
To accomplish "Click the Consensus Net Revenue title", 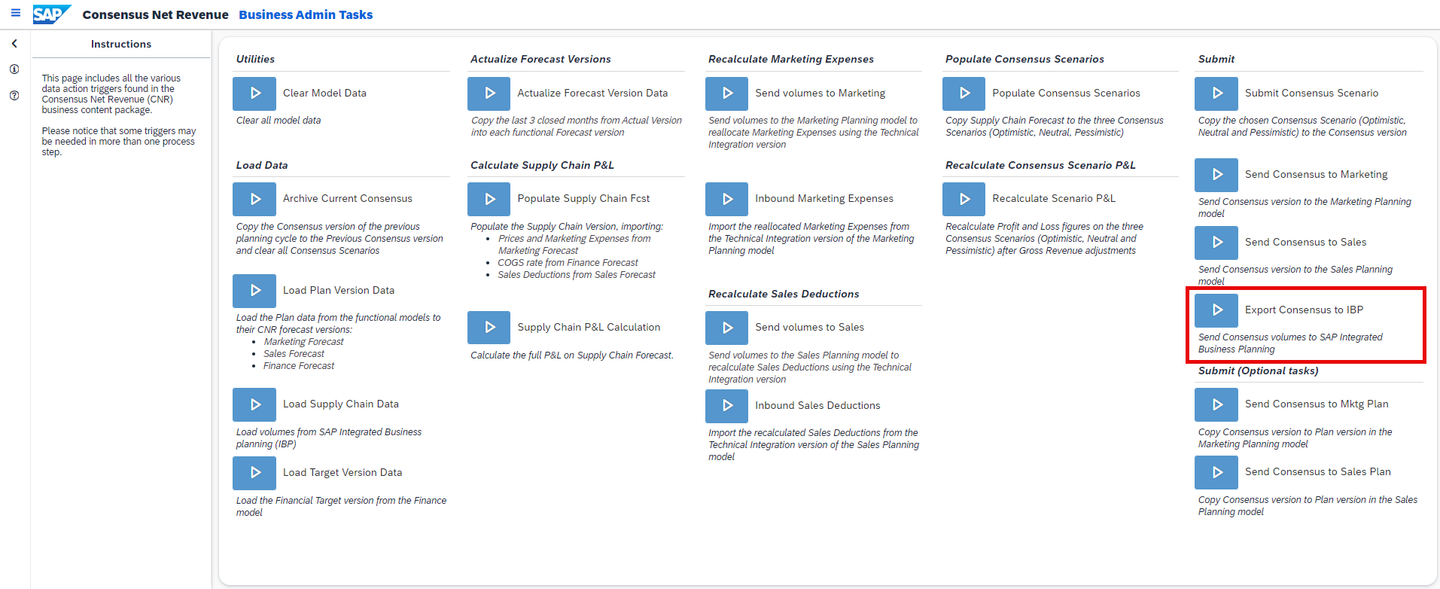I will pos(155,15).
